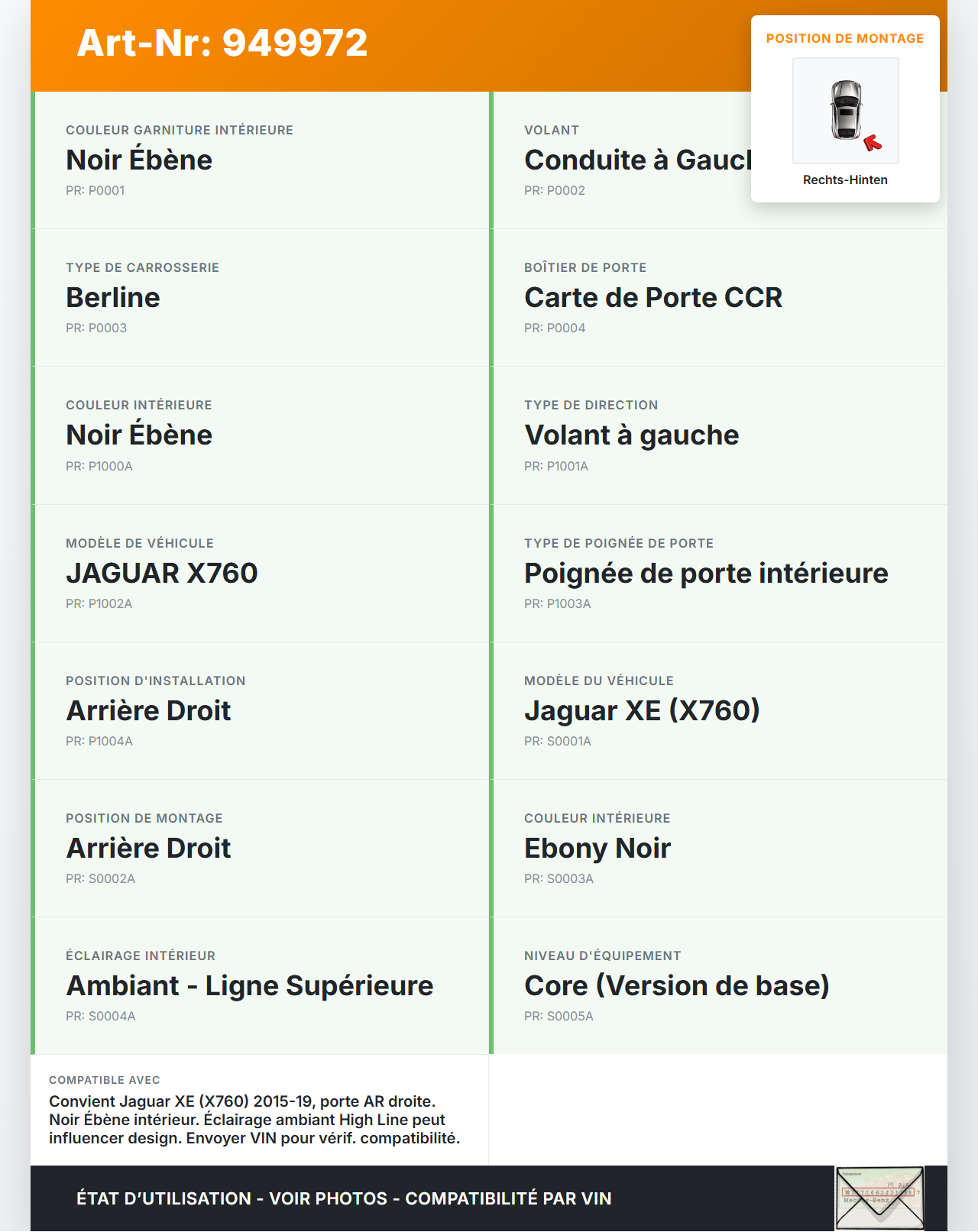
Task: Select the Carte de Porte CCR value
Action: tap(653, 297)
